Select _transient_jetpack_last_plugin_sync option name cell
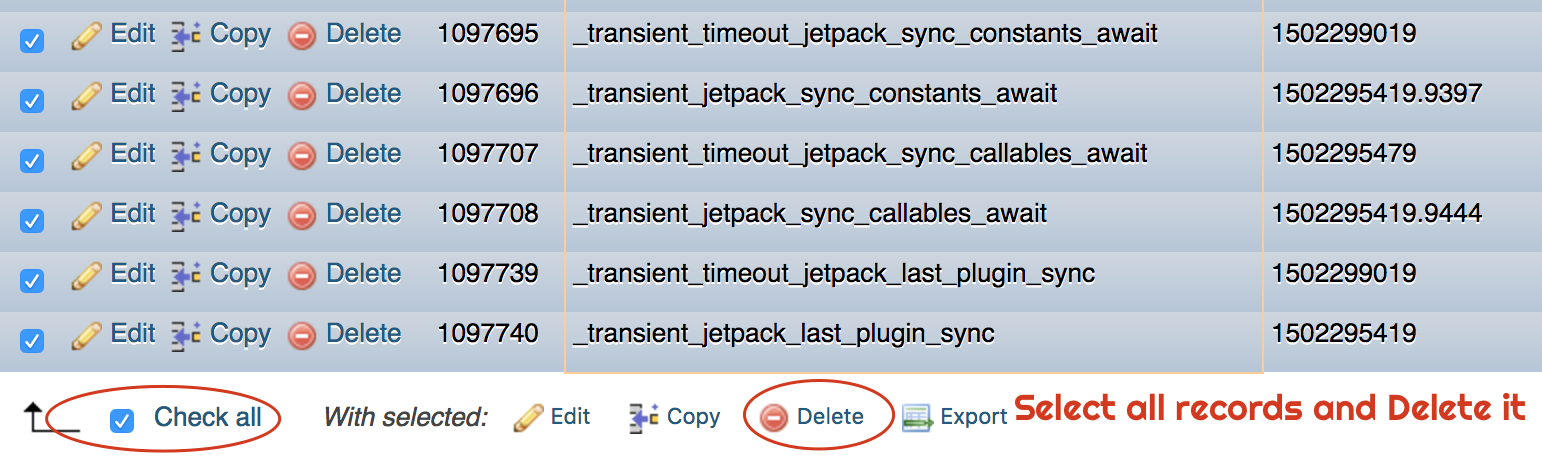The height and width of the screenshot is (458, 1542). pyautogui.click(x=914, y=334)
